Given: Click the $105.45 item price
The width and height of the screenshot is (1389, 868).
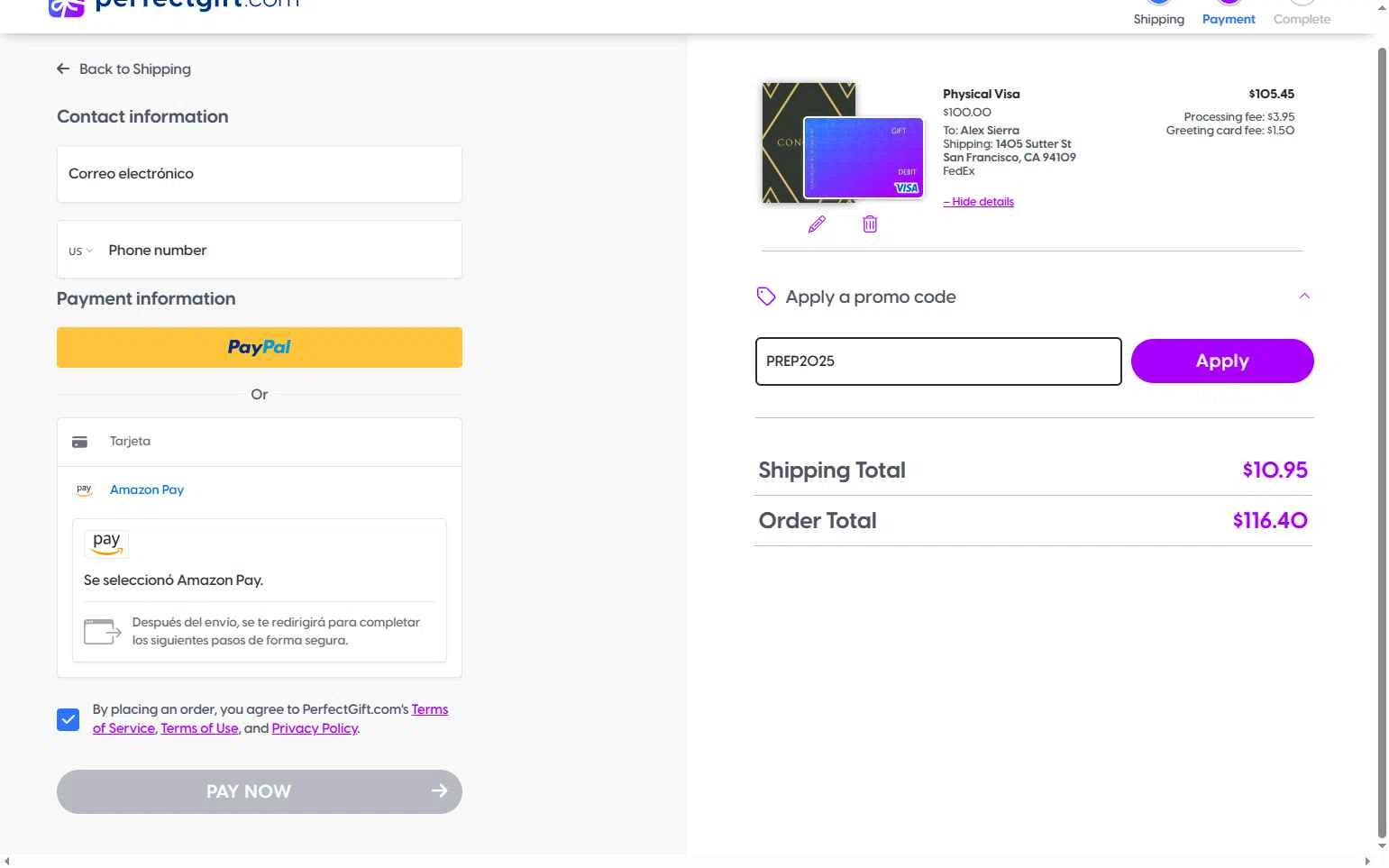Looking at the screenshot, I should [1271, 94].
